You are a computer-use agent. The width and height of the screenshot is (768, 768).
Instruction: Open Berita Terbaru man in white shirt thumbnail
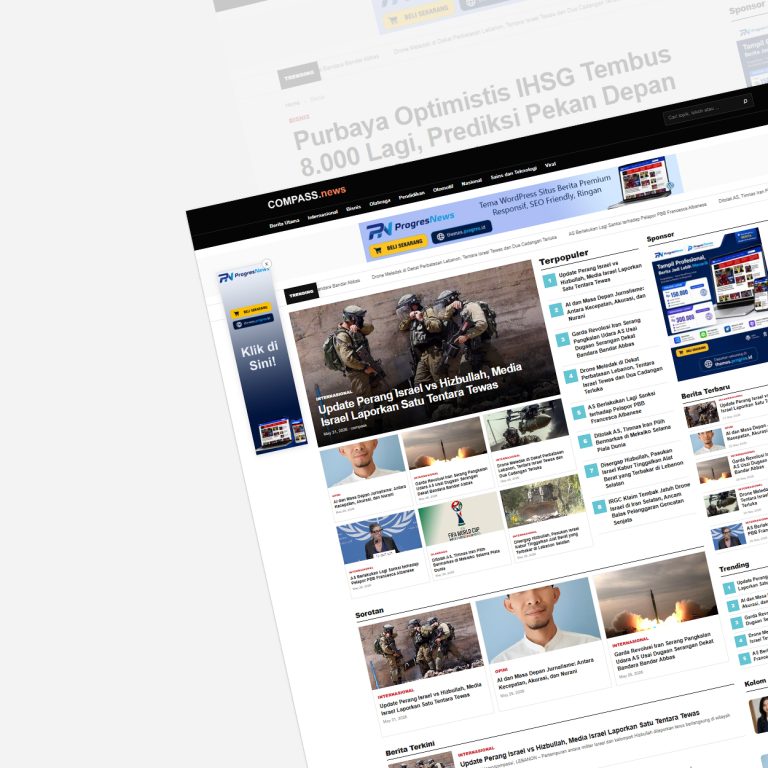[708, 441]
